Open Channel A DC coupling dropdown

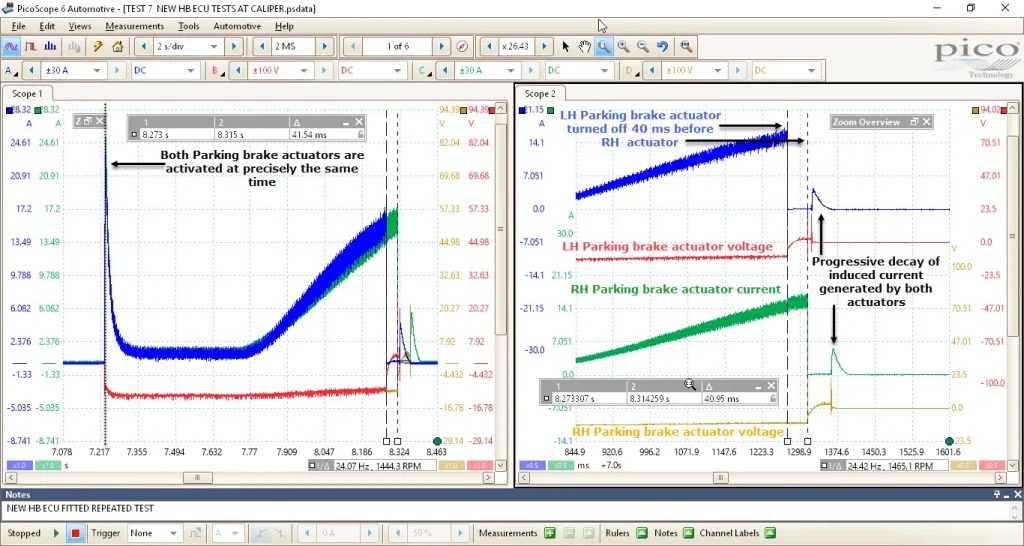(x=190, y=70)
